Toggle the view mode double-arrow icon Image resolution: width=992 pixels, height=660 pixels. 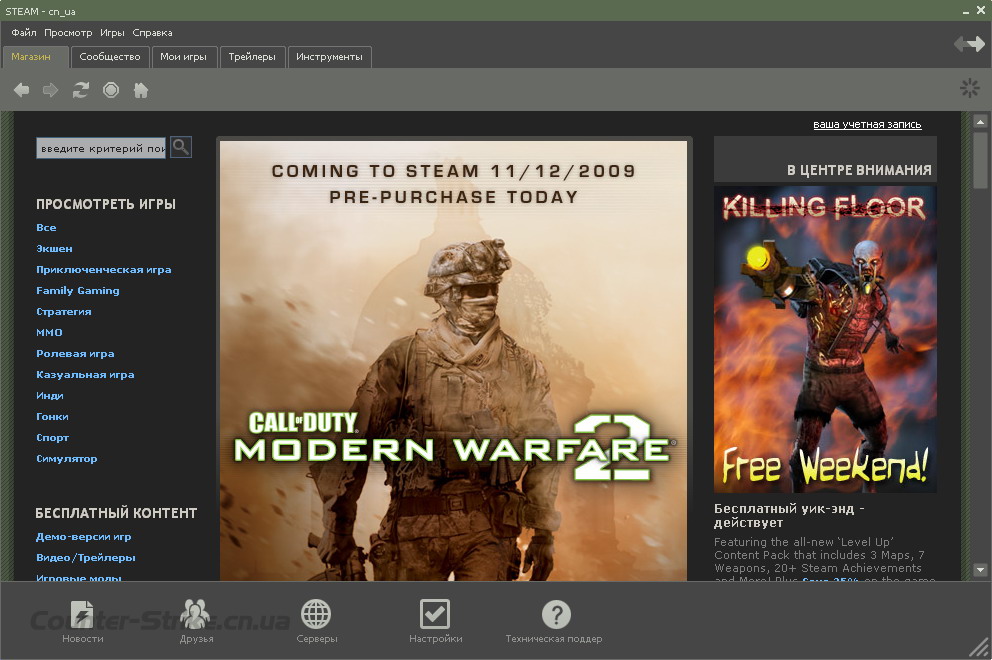click(x=969, y=44)
